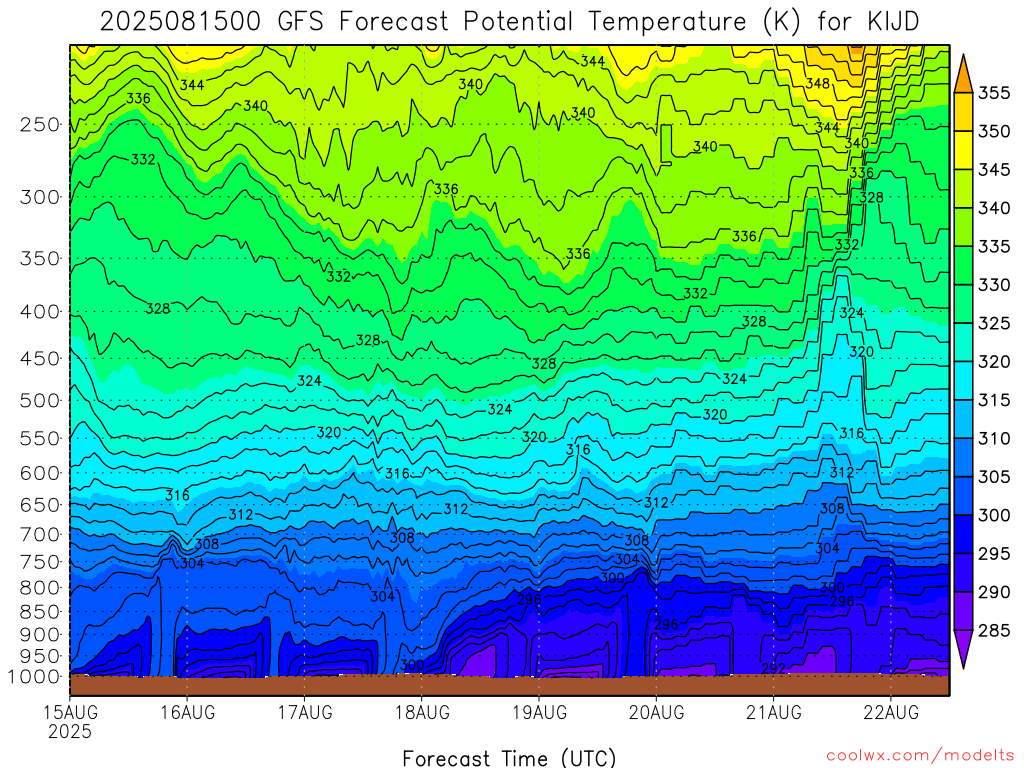Screen dimensions: 1024x768
Task: Click the 348 contour label
Action: point(818,84)
